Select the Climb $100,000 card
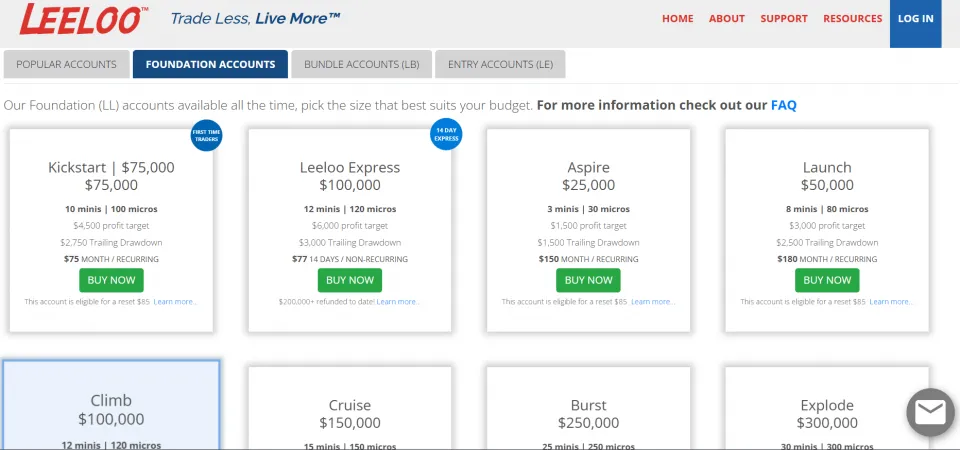 click(111, 405)
